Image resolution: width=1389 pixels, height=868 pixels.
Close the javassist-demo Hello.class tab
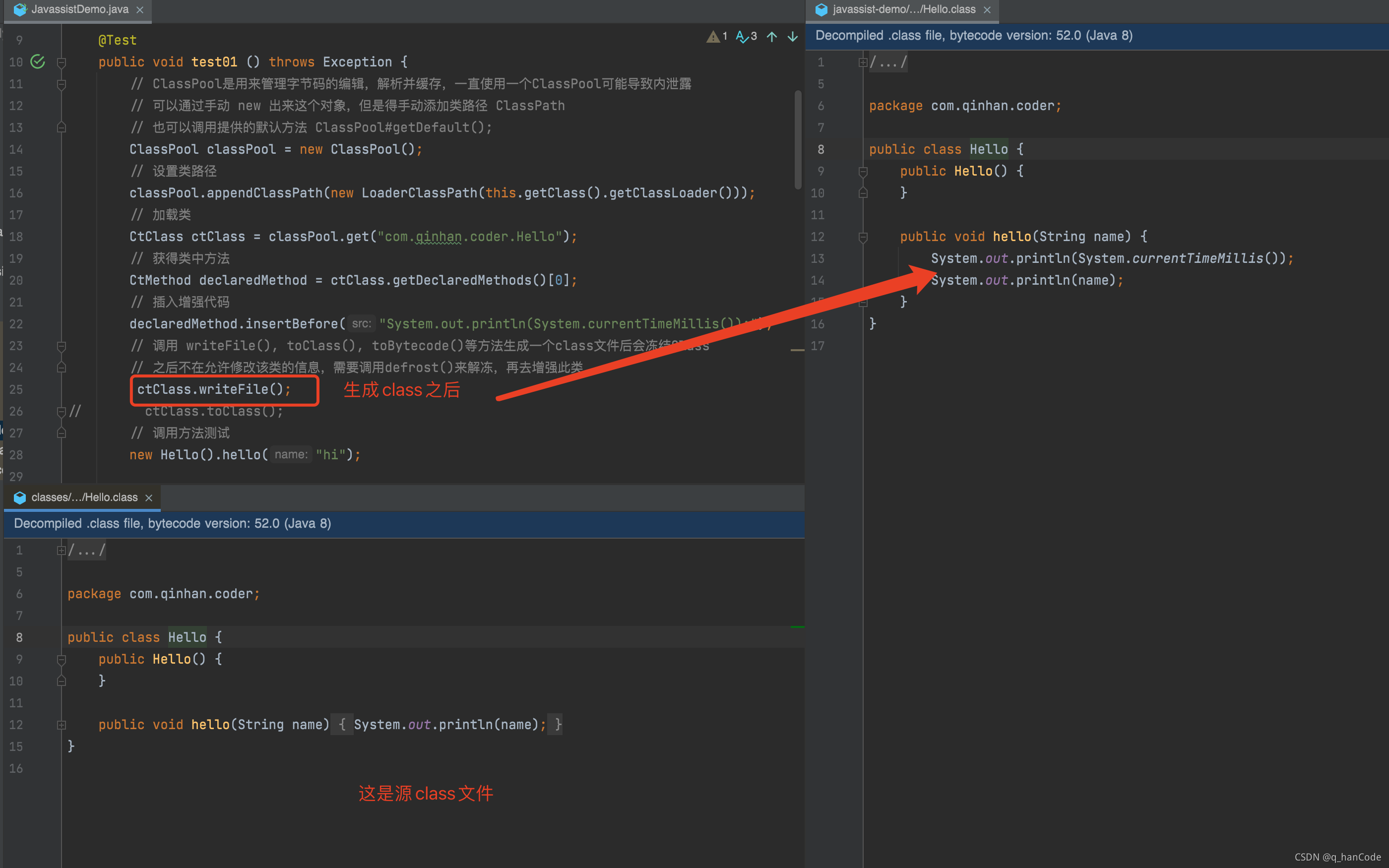pyautogui.click(x=987, y=10)
